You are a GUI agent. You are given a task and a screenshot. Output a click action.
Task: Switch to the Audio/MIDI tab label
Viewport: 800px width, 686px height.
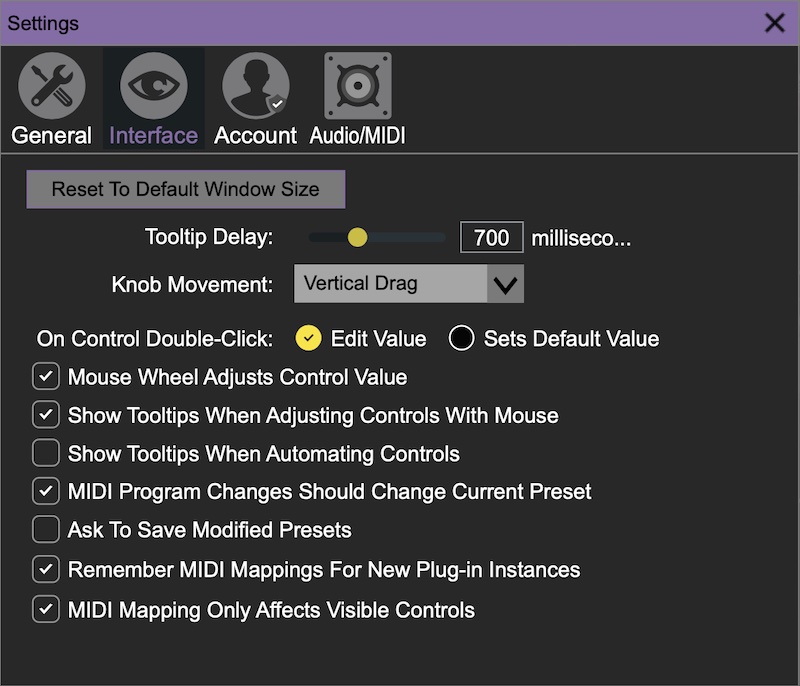coord(357,135)
